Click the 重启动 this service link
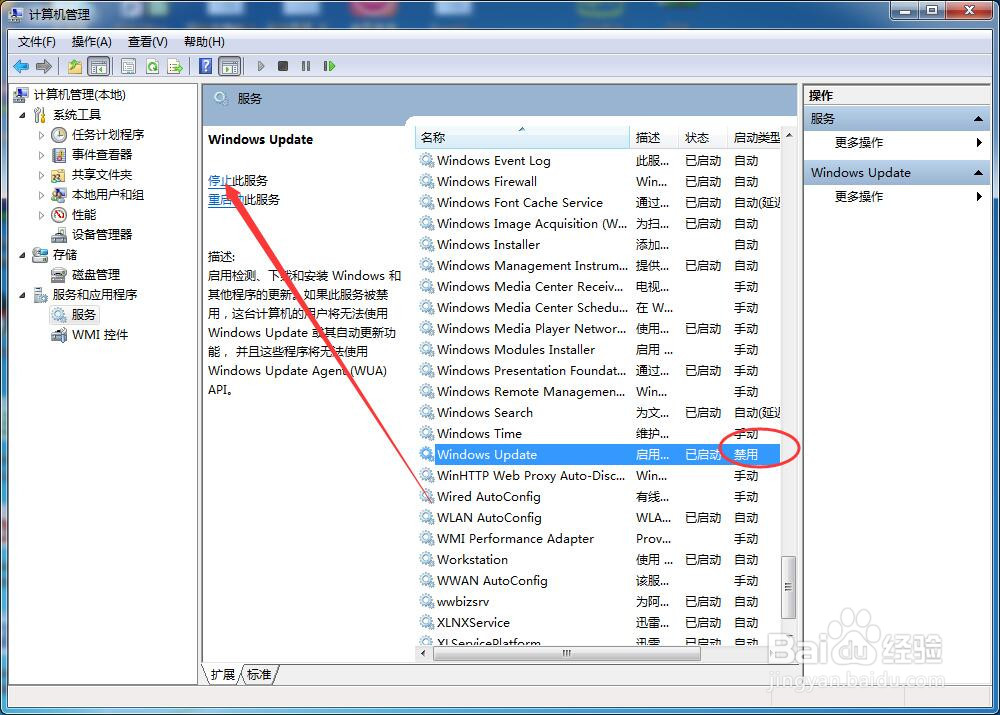 pyautogui.click(x=226, y=200)
